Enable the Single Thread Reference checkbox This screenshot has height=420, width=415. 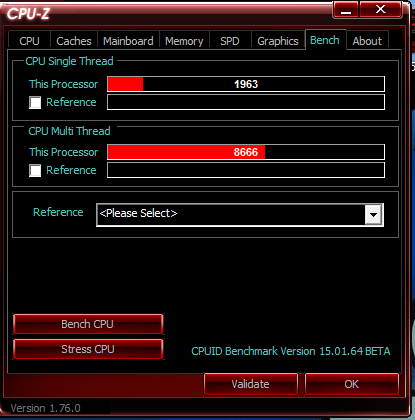coord(35,102)
